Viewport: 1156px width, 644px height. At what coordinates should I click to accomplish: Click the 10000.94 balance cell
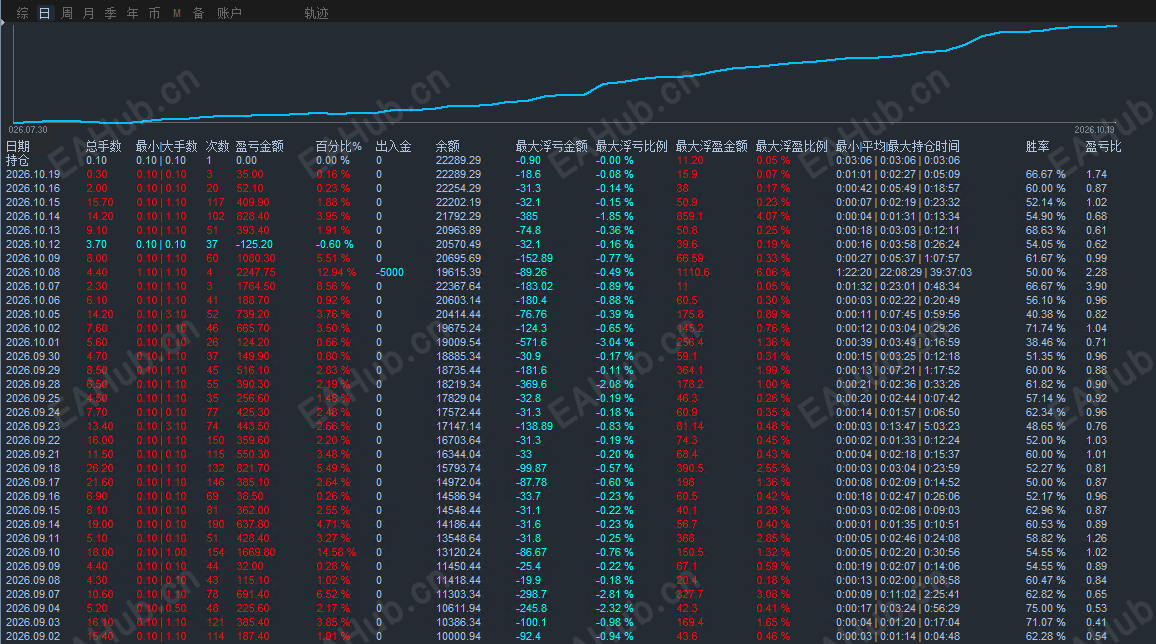coord(459,637)
